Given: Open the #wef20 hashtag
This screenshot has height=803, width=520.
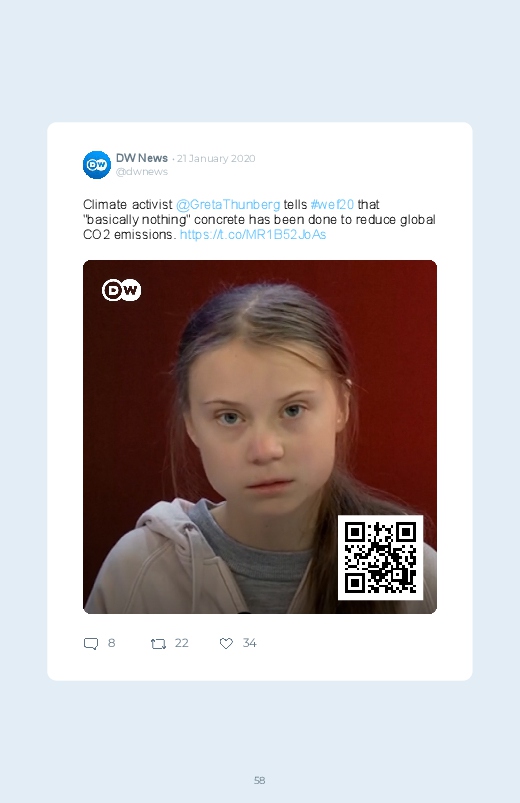Looking at the screenshot, I should click(332, 204).
